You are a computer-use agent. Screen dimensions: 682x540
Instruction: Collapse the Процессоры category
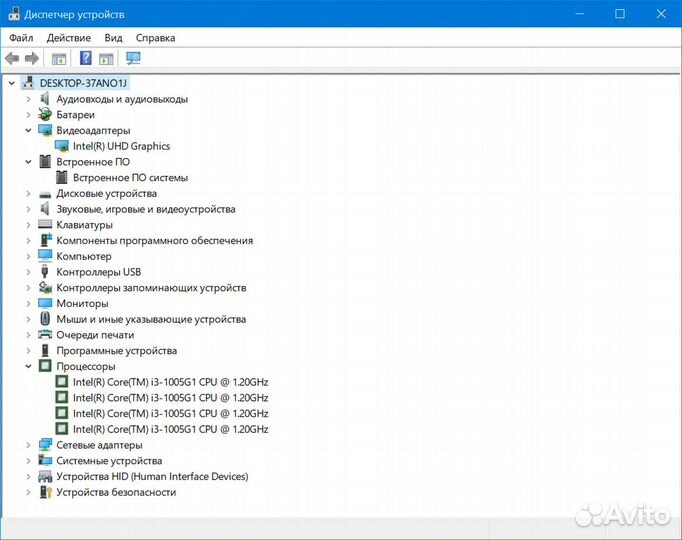(29, 366)
